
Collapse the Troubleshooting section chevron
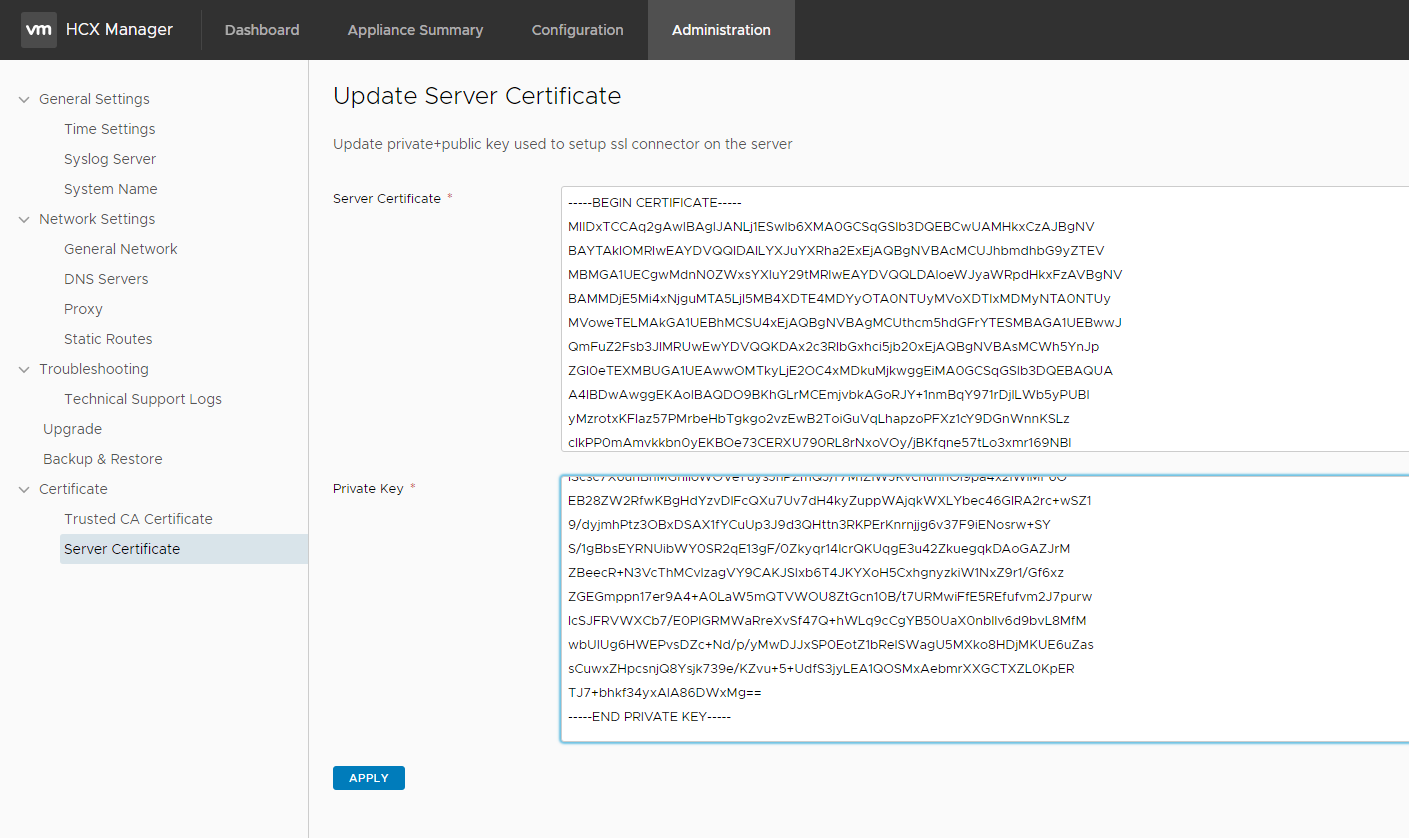point(24,369)
